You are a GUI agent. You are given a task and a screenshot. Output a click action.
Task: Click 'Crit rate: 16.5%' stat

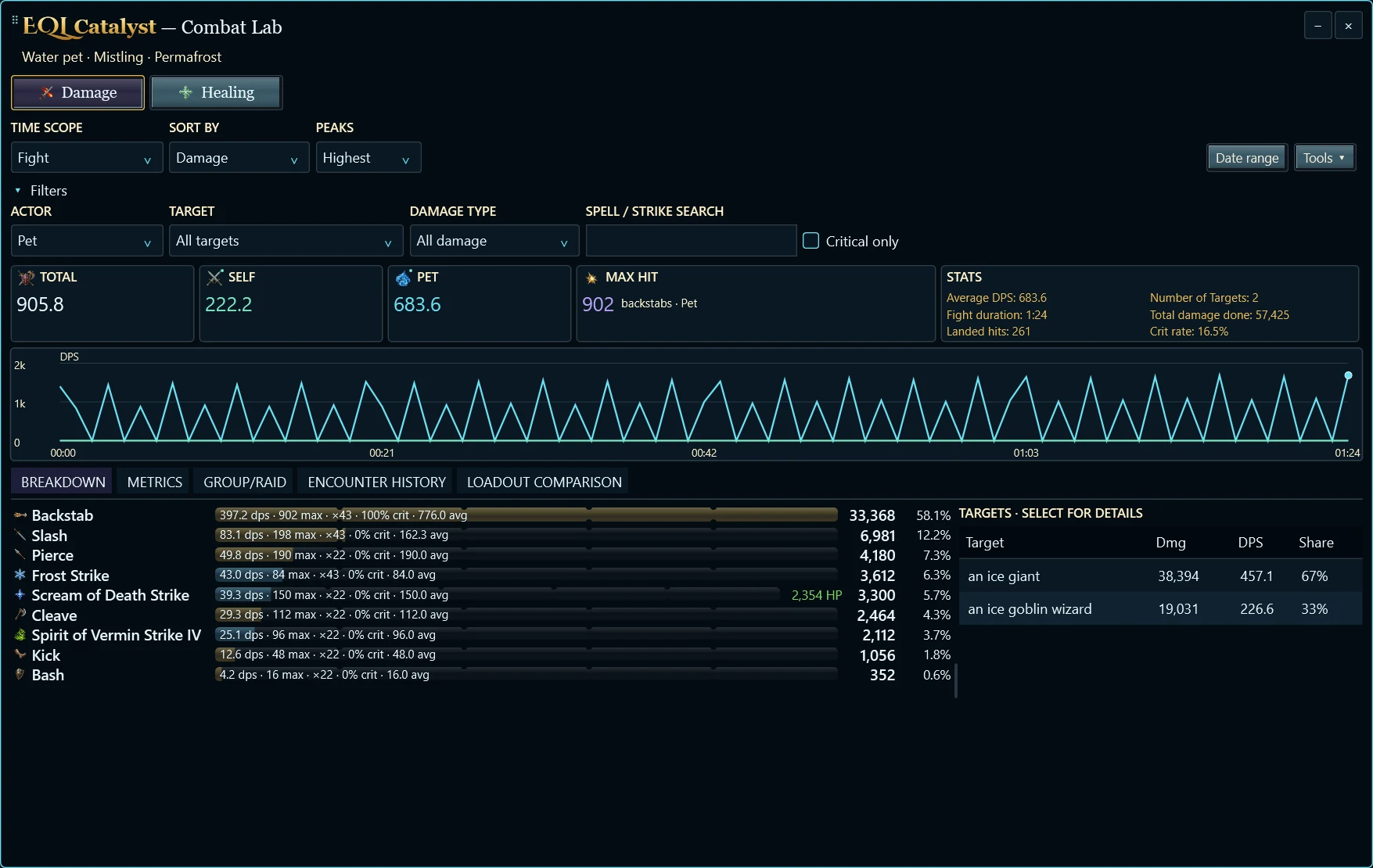coord(1188,332)
